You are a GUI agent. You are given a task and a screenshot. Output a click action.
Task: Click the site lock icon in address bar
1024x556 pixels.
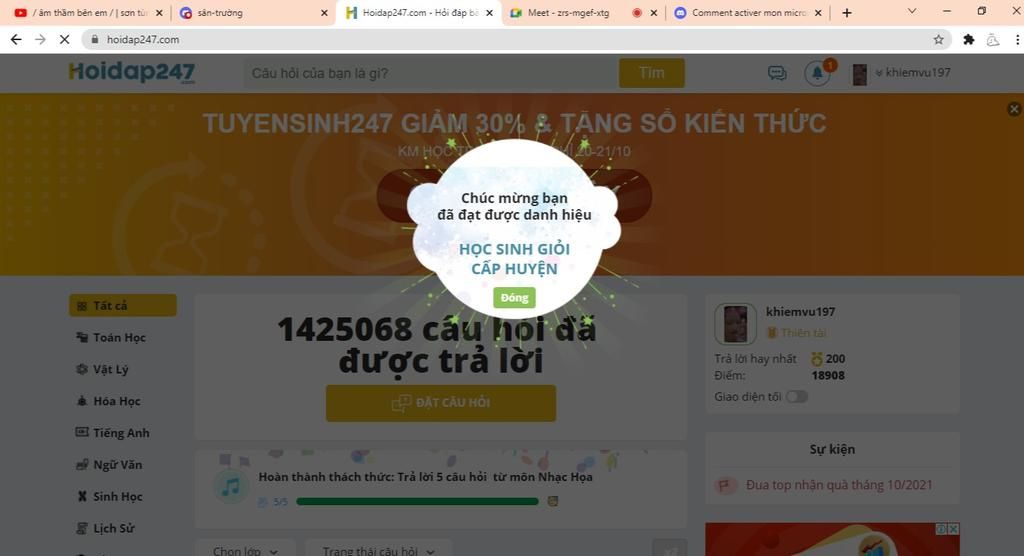pos(95,39)
